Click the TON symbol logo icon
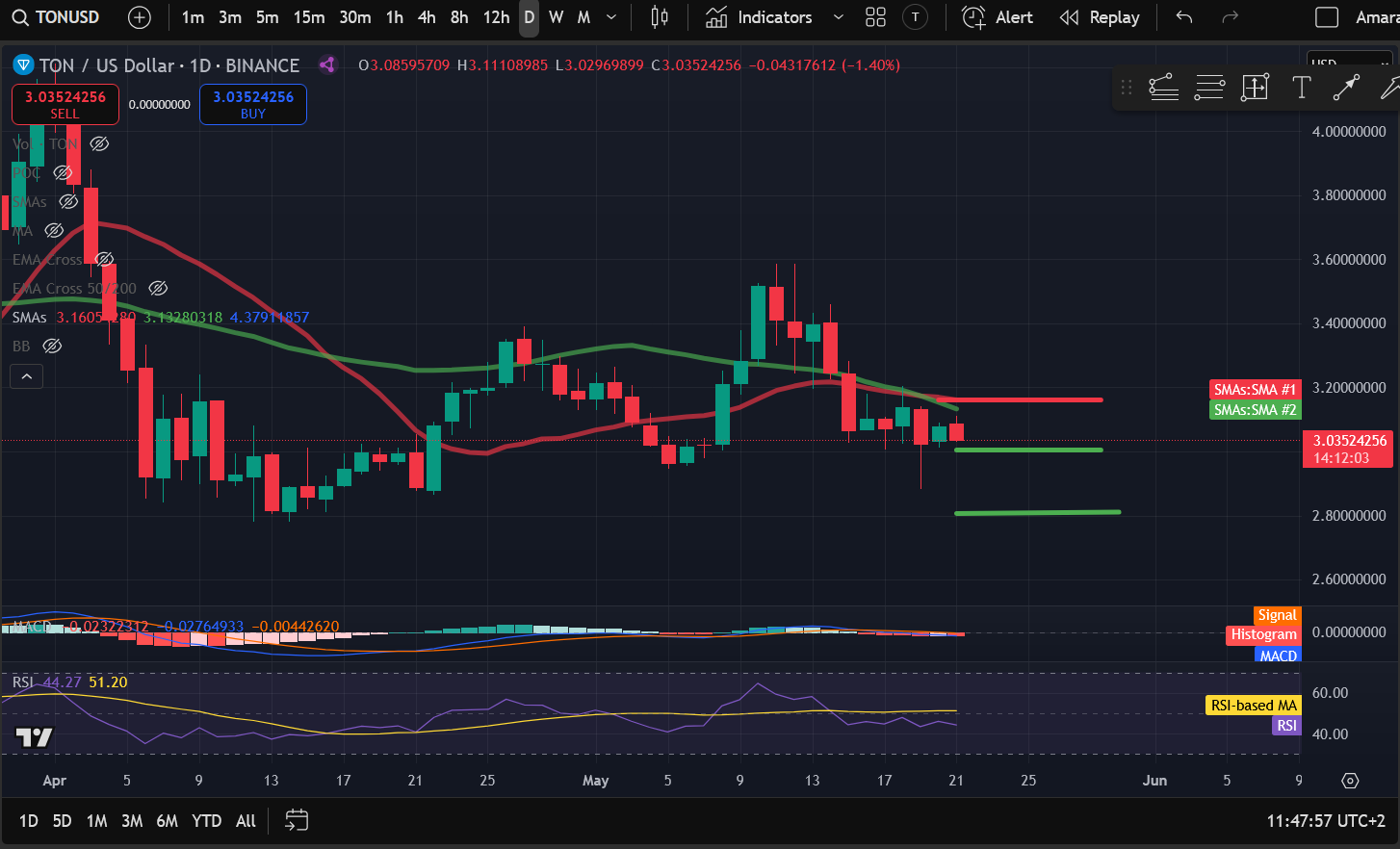Screen dimensions: 1400x849 coord(23,65)
